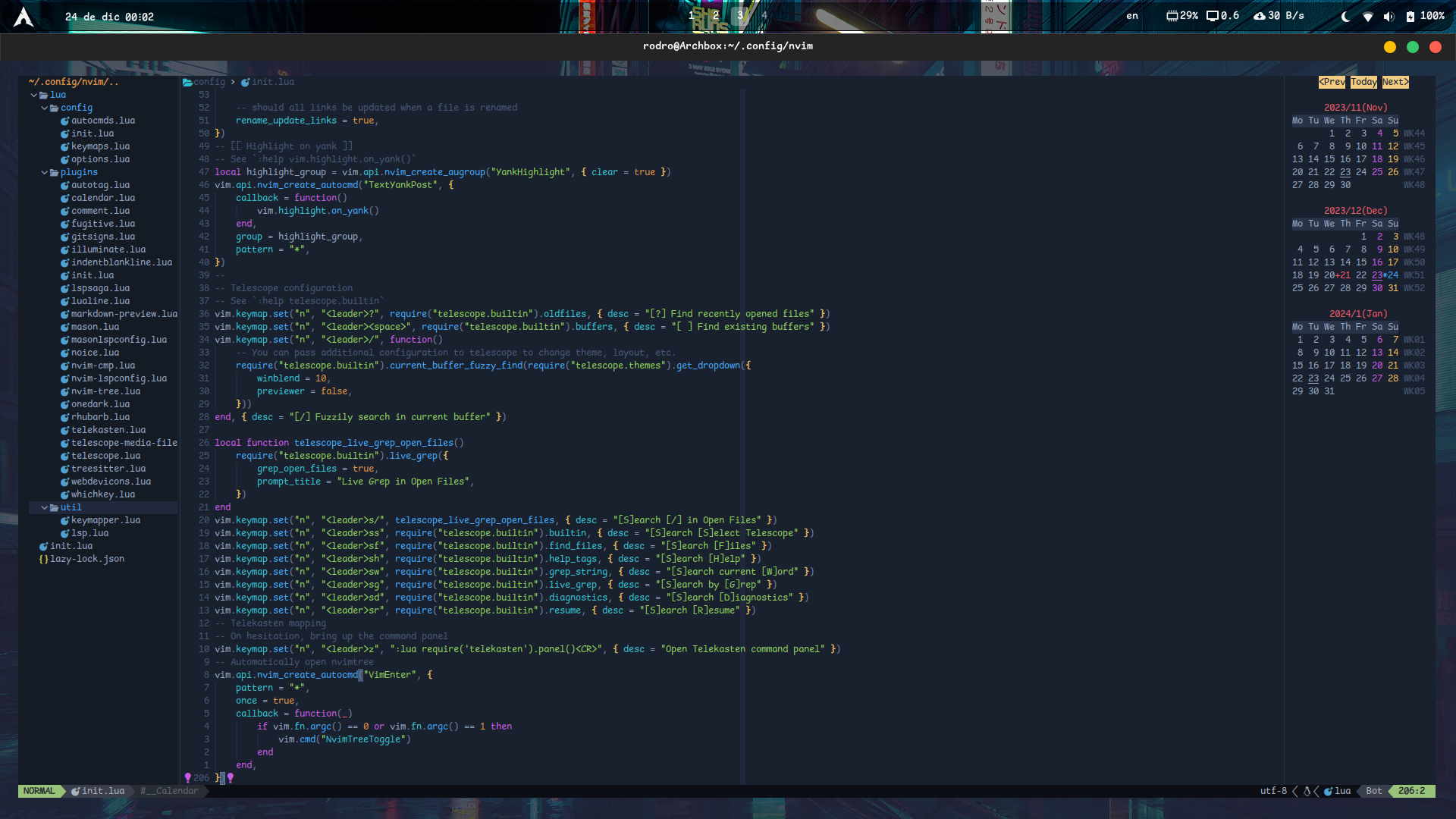Click the volume speaker icon
The height and width of the screenshot is (819, 1456).
click(1389, 17)
